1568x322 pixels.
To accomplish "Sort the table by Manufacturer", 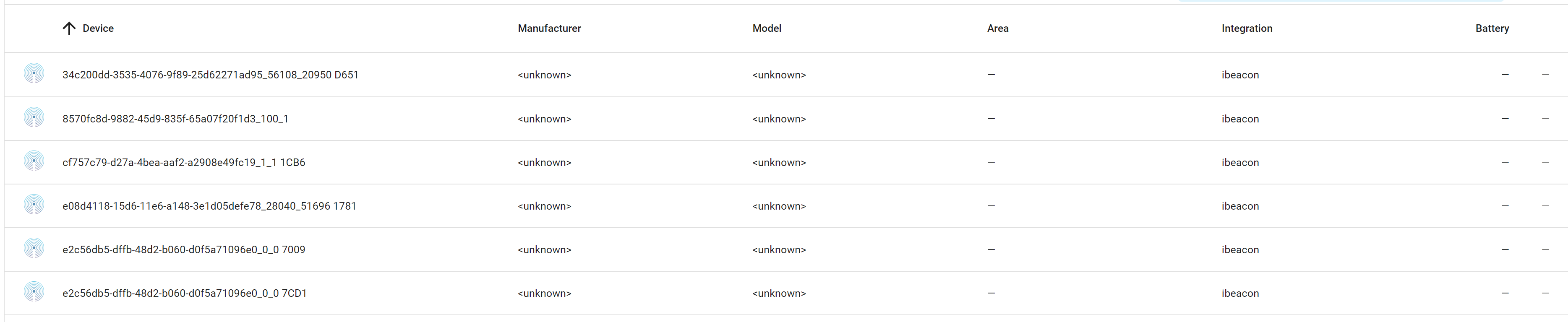I will (x=548, y=28).
